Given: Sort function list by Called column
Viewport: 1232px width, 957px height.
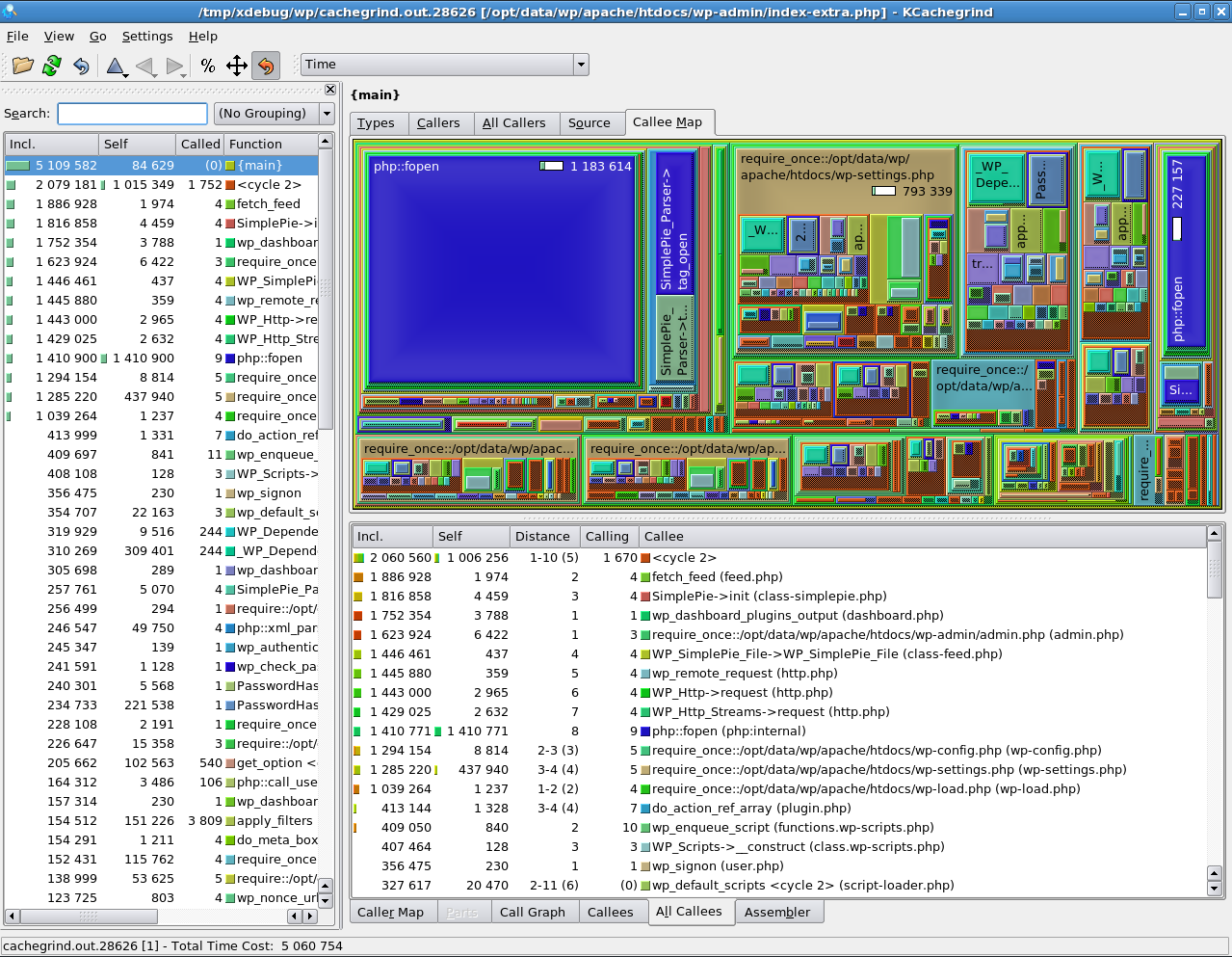Looking at the screenshot, I should [200, 144].
